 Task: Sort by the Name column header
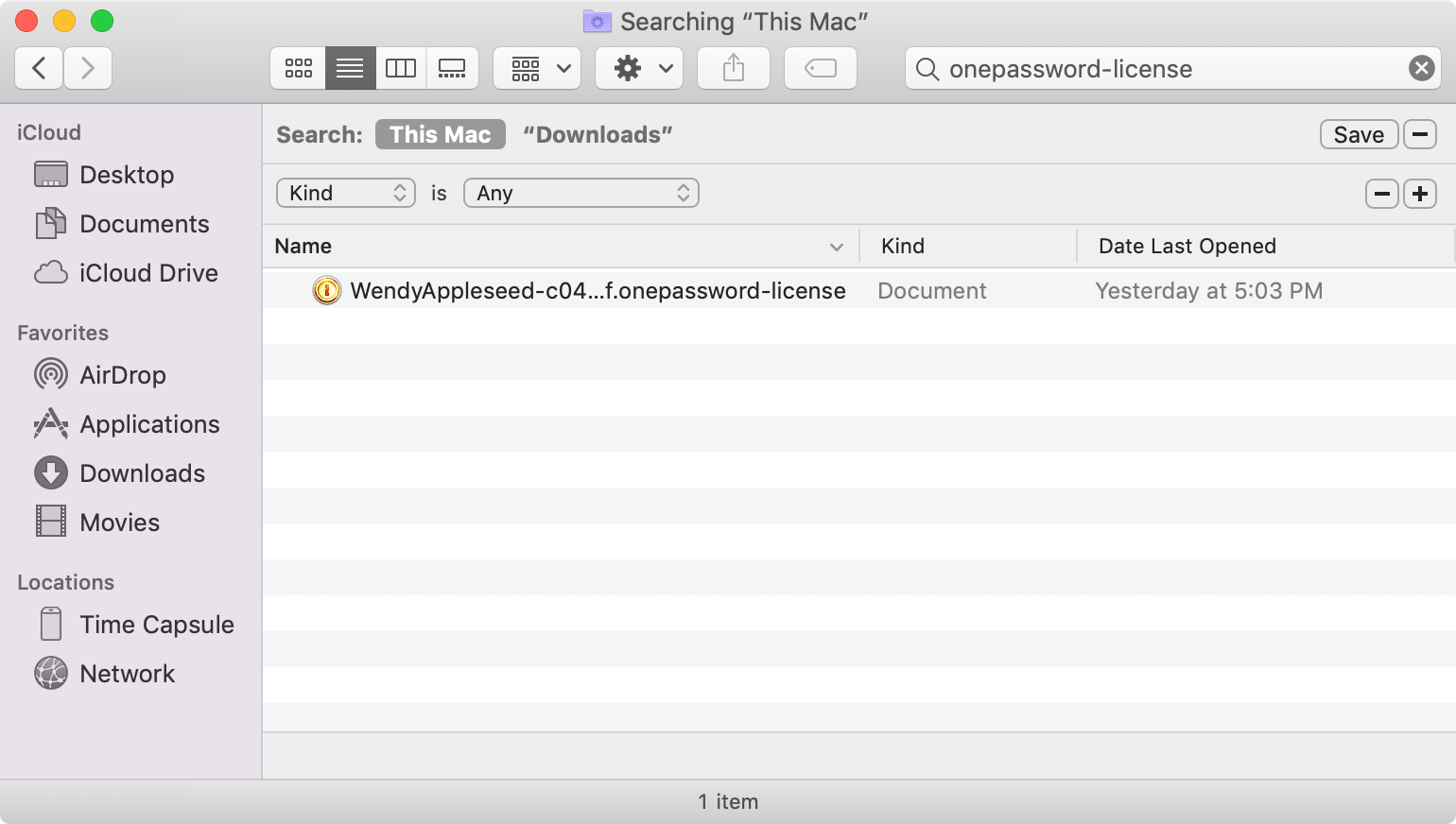coord(561,246)
